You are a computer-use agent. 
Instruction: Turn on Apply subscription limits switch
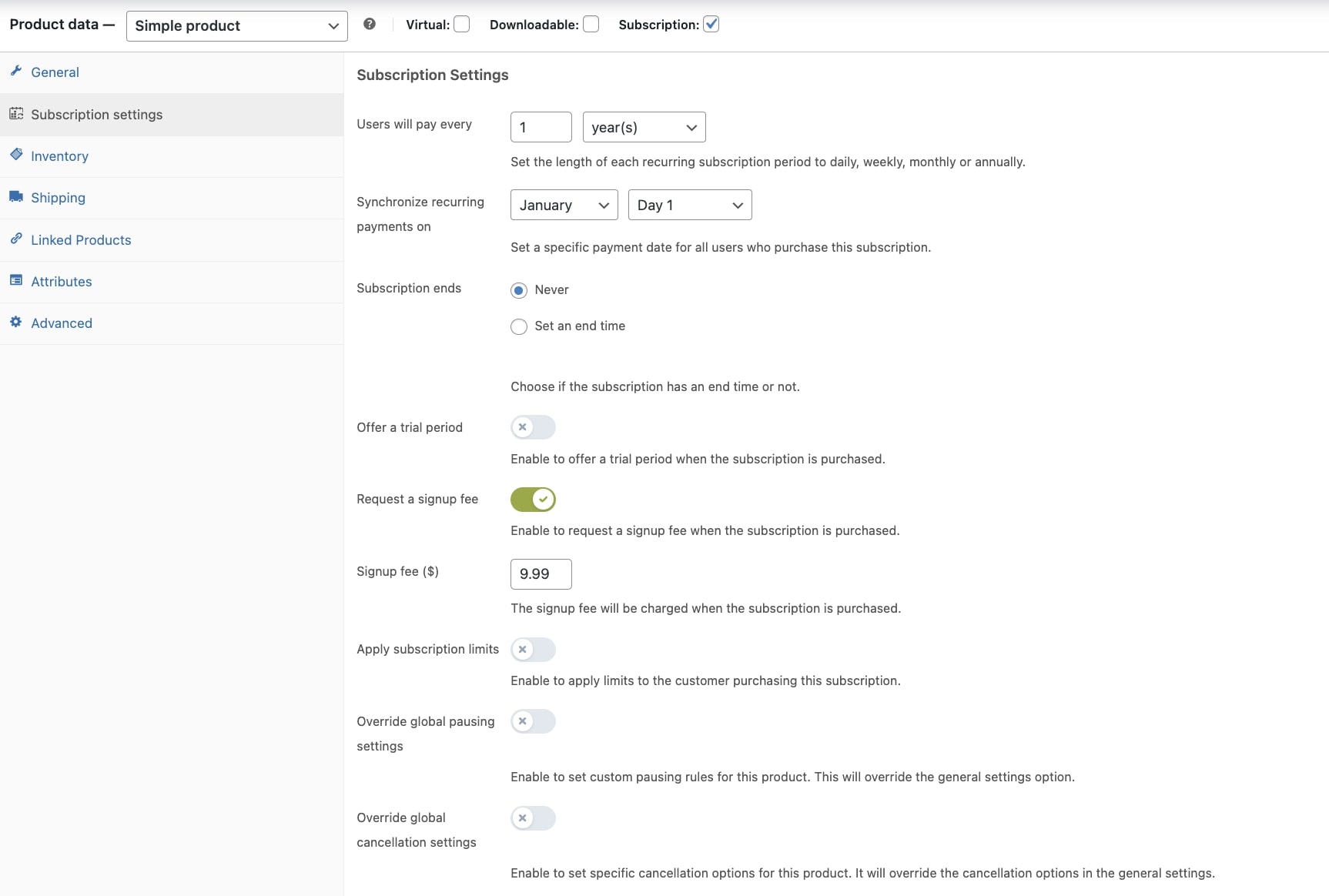(533, 650)
